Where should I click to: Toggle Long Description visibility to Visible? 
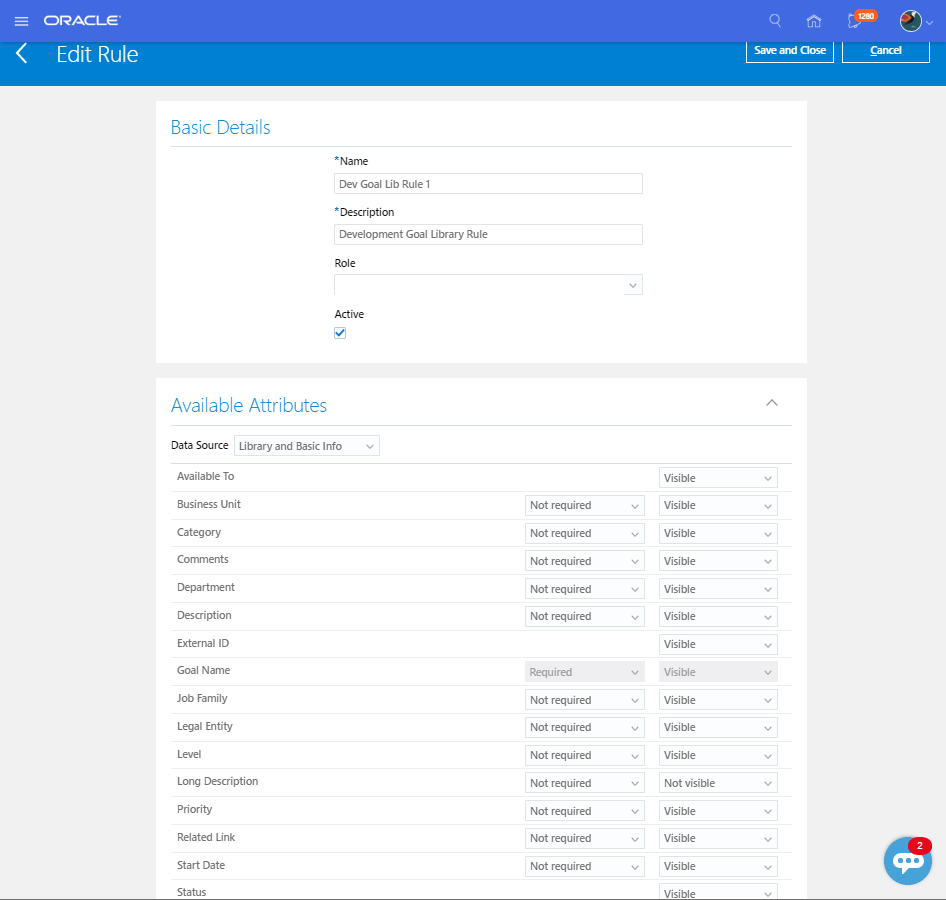pyautogui.click(x=717, y=782)
